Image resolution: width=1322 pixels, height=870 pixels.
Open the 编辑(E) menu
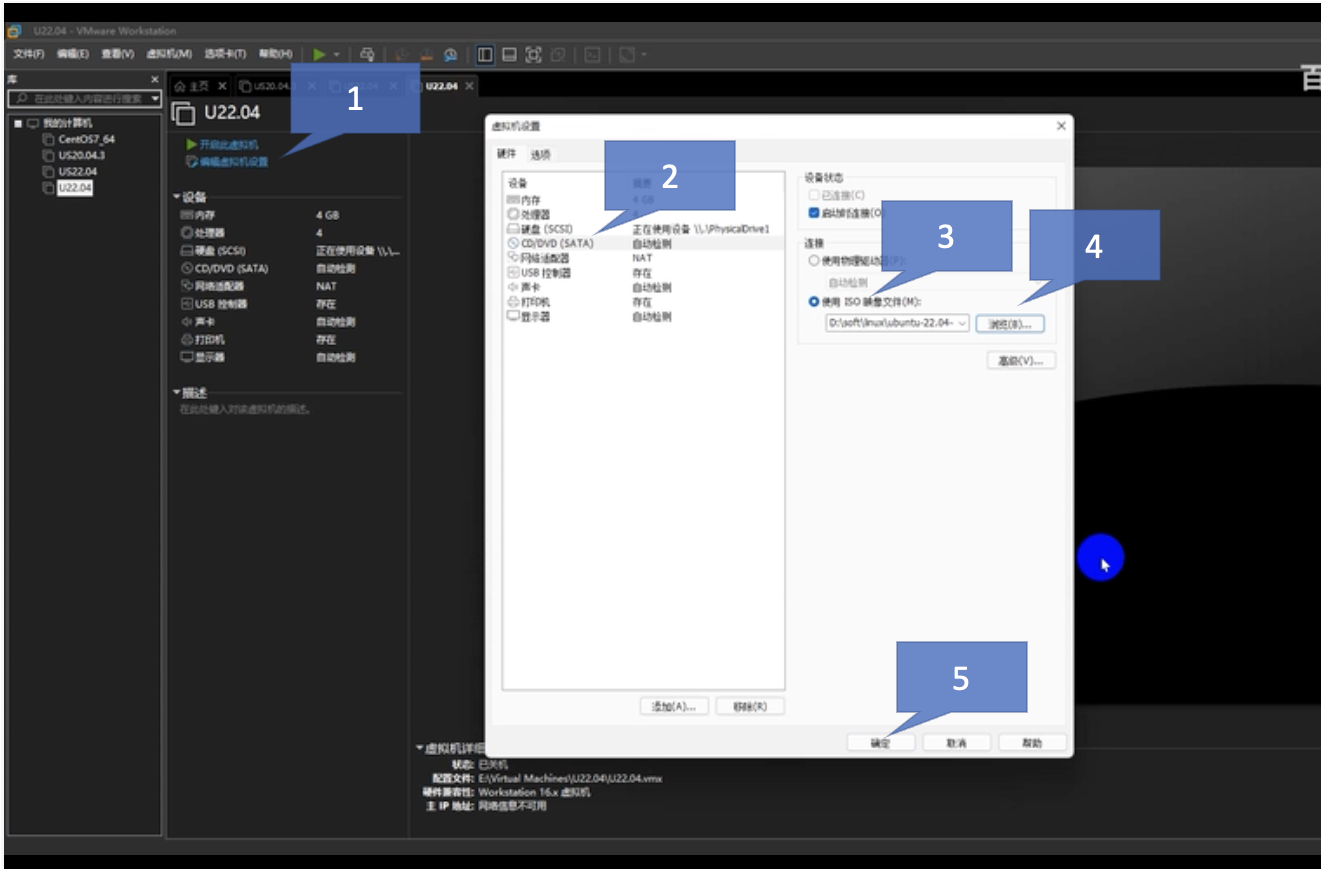point(73,54)
